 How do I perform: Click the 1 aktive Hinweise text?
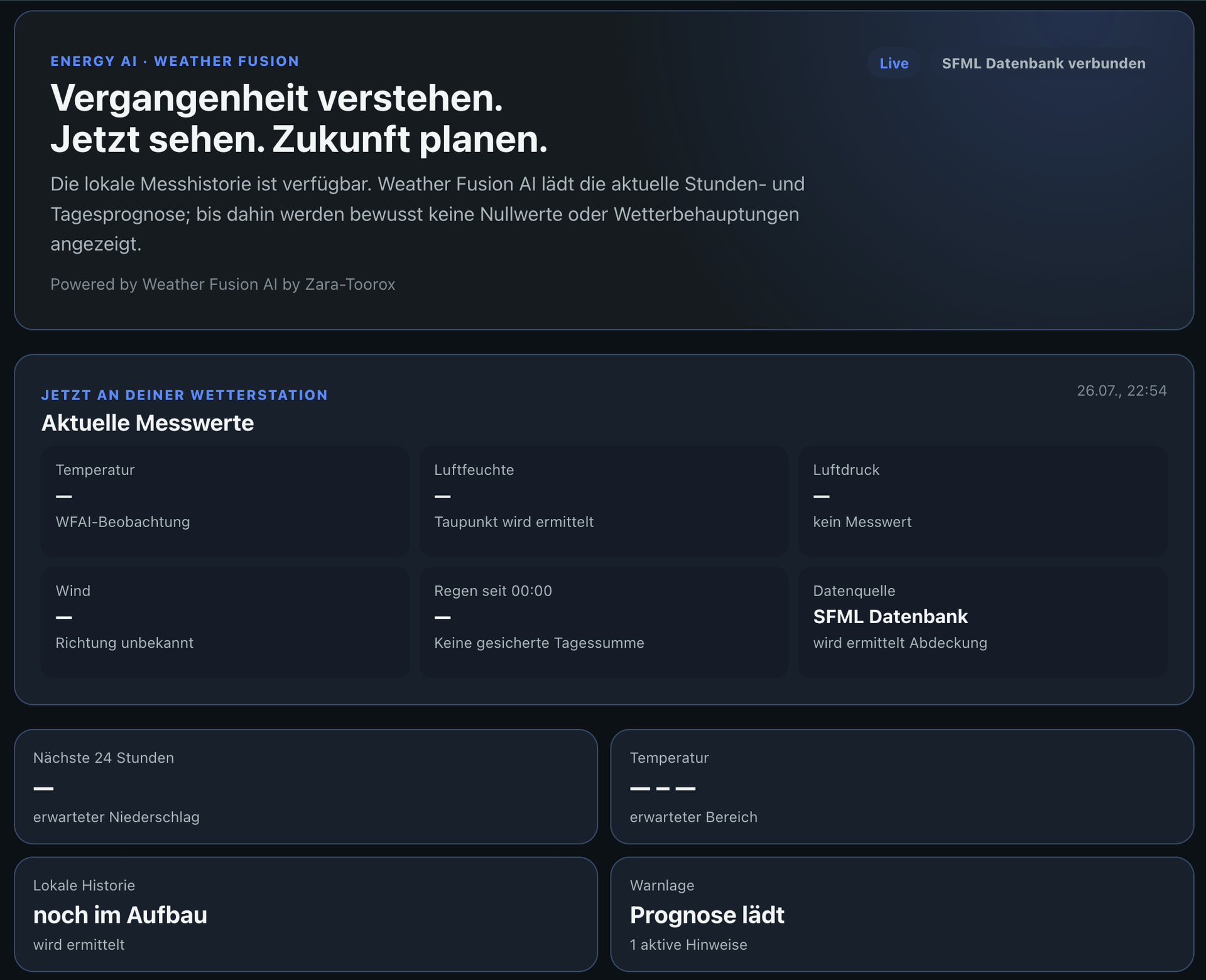coord(688,945)
